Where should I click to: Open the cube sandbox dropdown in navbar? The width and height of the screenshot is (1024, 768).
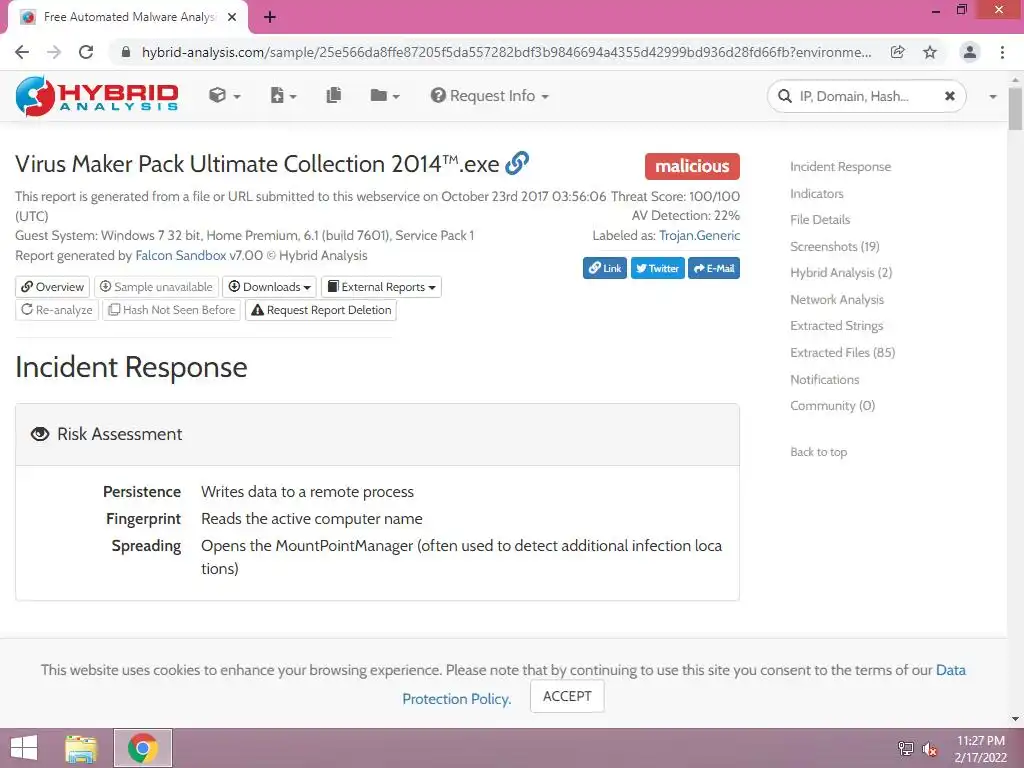[x=224, y=96]
